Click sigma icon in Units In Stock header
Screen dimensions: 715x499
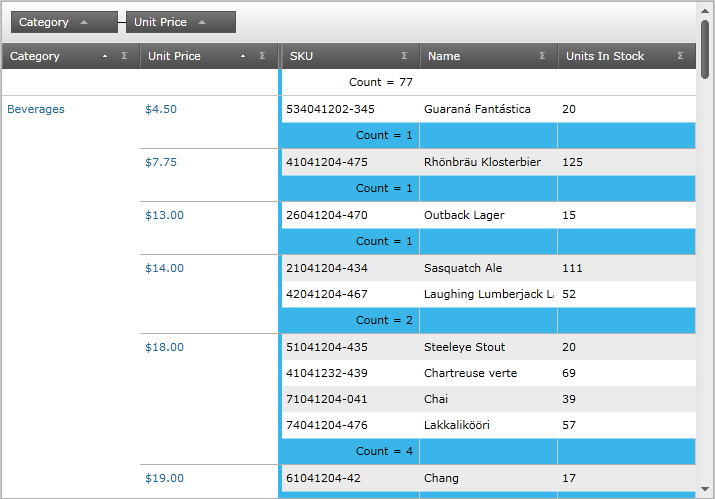[680, 57]
